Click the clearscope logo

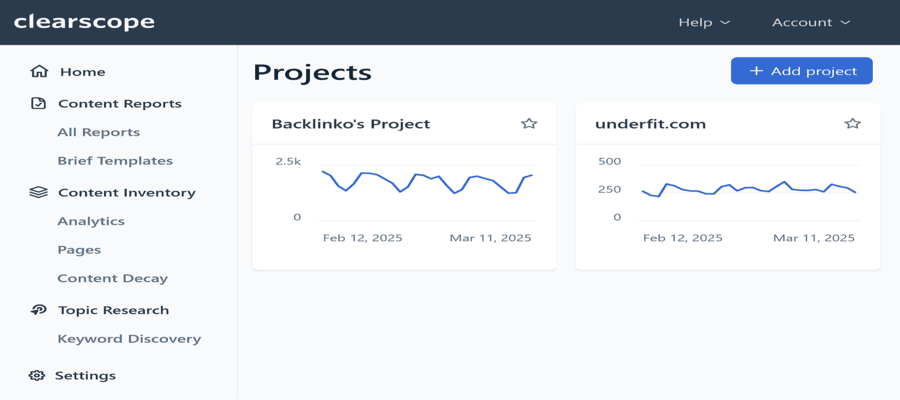(84, 22)
